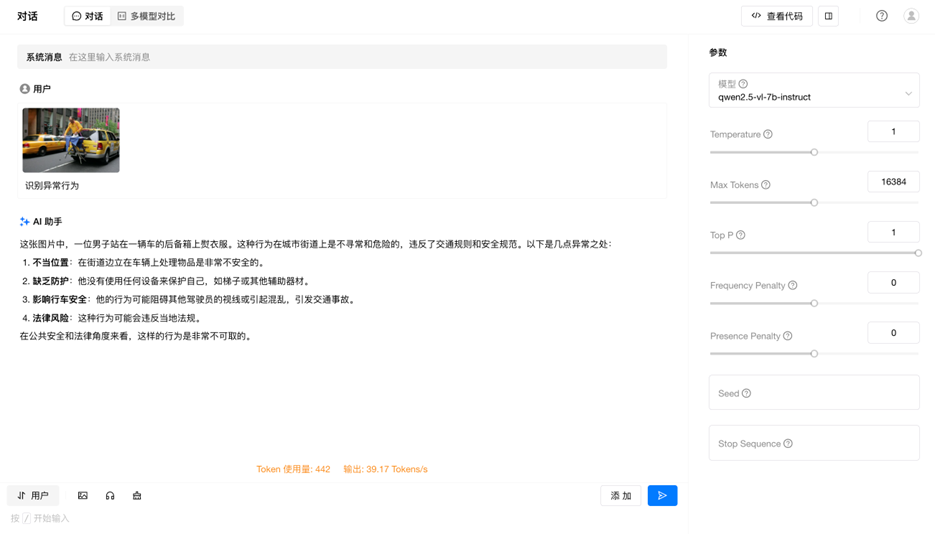Click the Frequency Penalty help icon
This screenshot has height=534, width=935.
(x=792, y=285)
